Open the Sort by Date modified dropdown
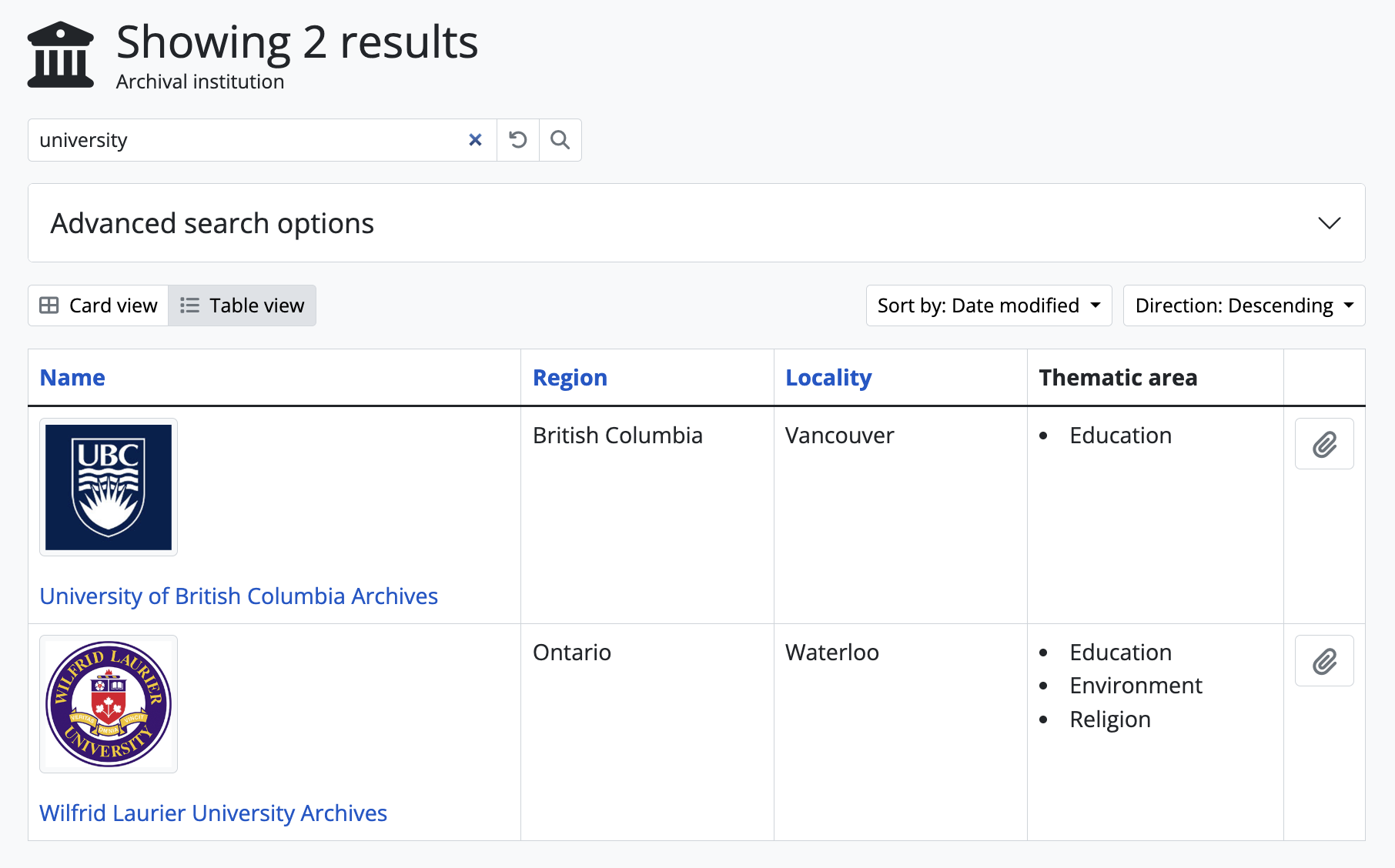 click(x=989, y=305)
